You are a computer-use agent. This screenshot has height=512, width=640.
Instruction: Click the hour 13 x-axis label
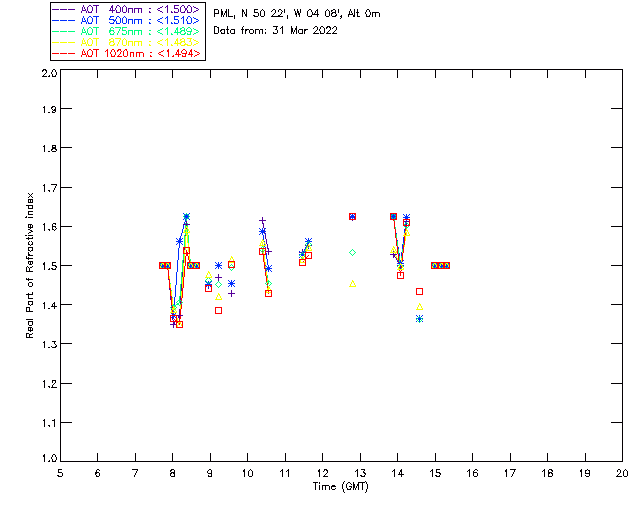[x=360, y=473]
